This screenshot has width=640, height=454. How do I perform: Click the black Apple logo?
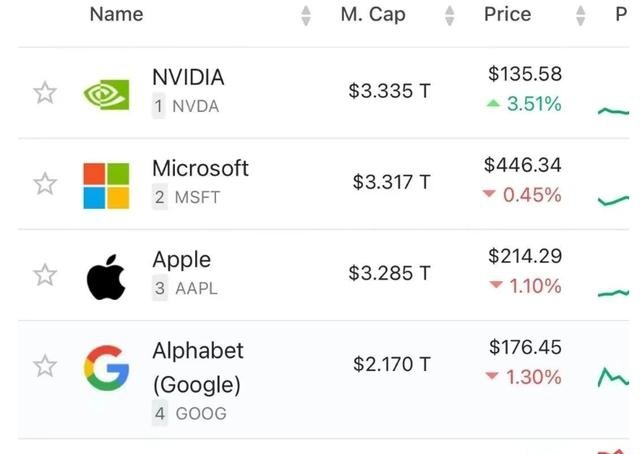[x=106, y=277]
